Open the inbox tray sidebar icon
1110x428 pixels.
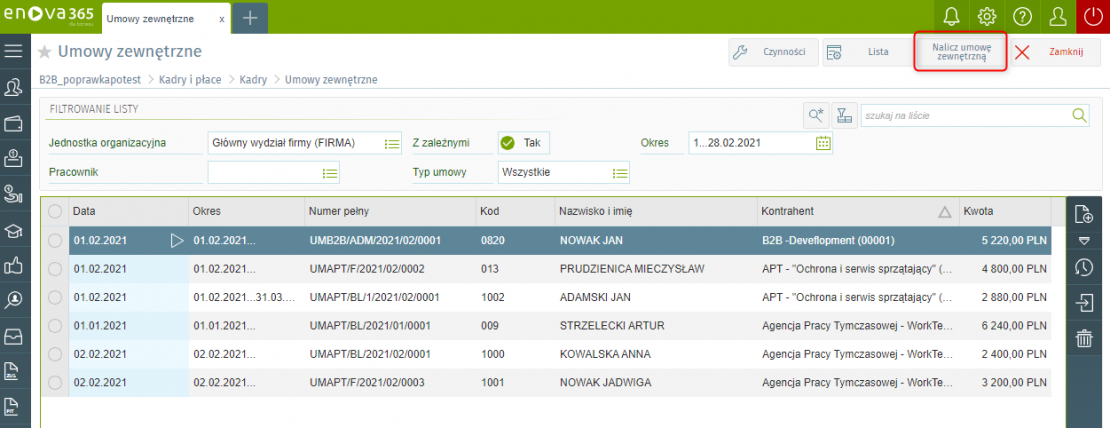pyautogui.click(x=13, y=337)
